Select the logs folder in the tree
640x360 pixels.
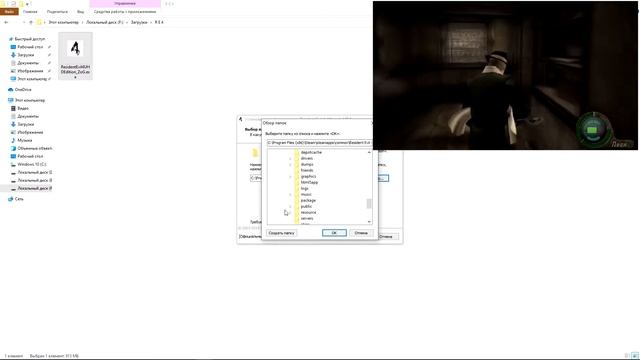point(304,189)
